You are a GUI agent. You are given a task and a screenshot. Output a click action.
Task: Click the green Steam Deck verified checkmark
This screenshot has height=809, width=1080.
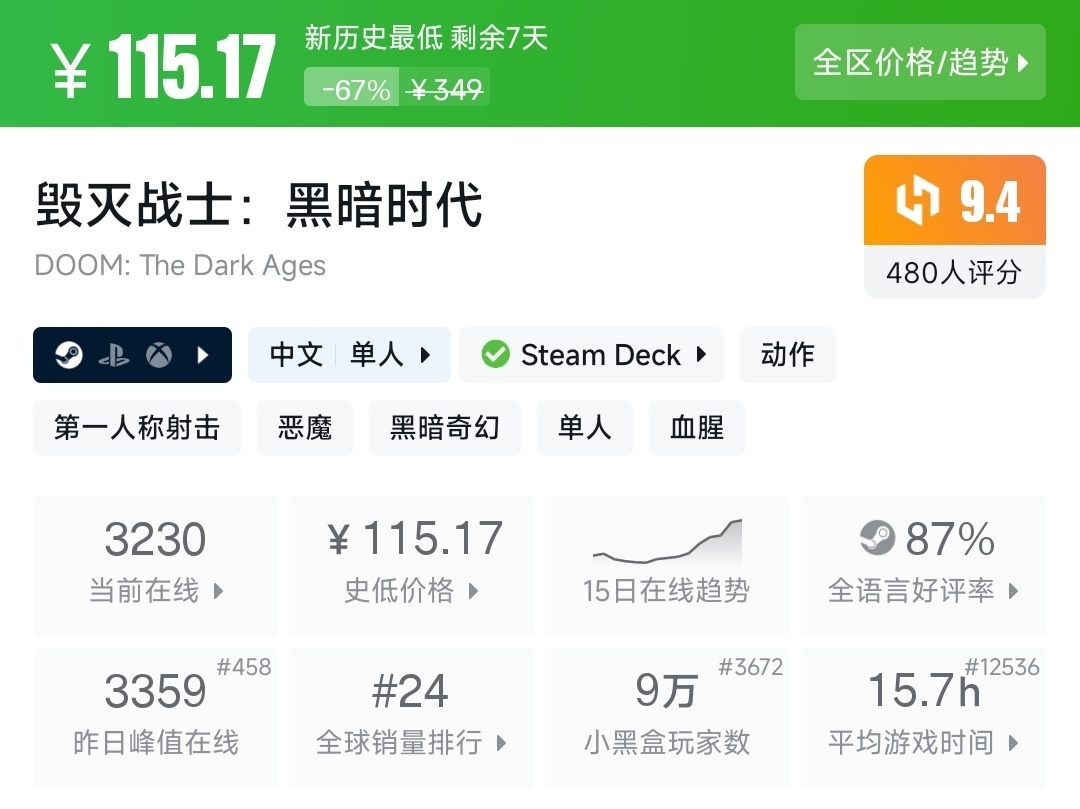tap(495, 355)
